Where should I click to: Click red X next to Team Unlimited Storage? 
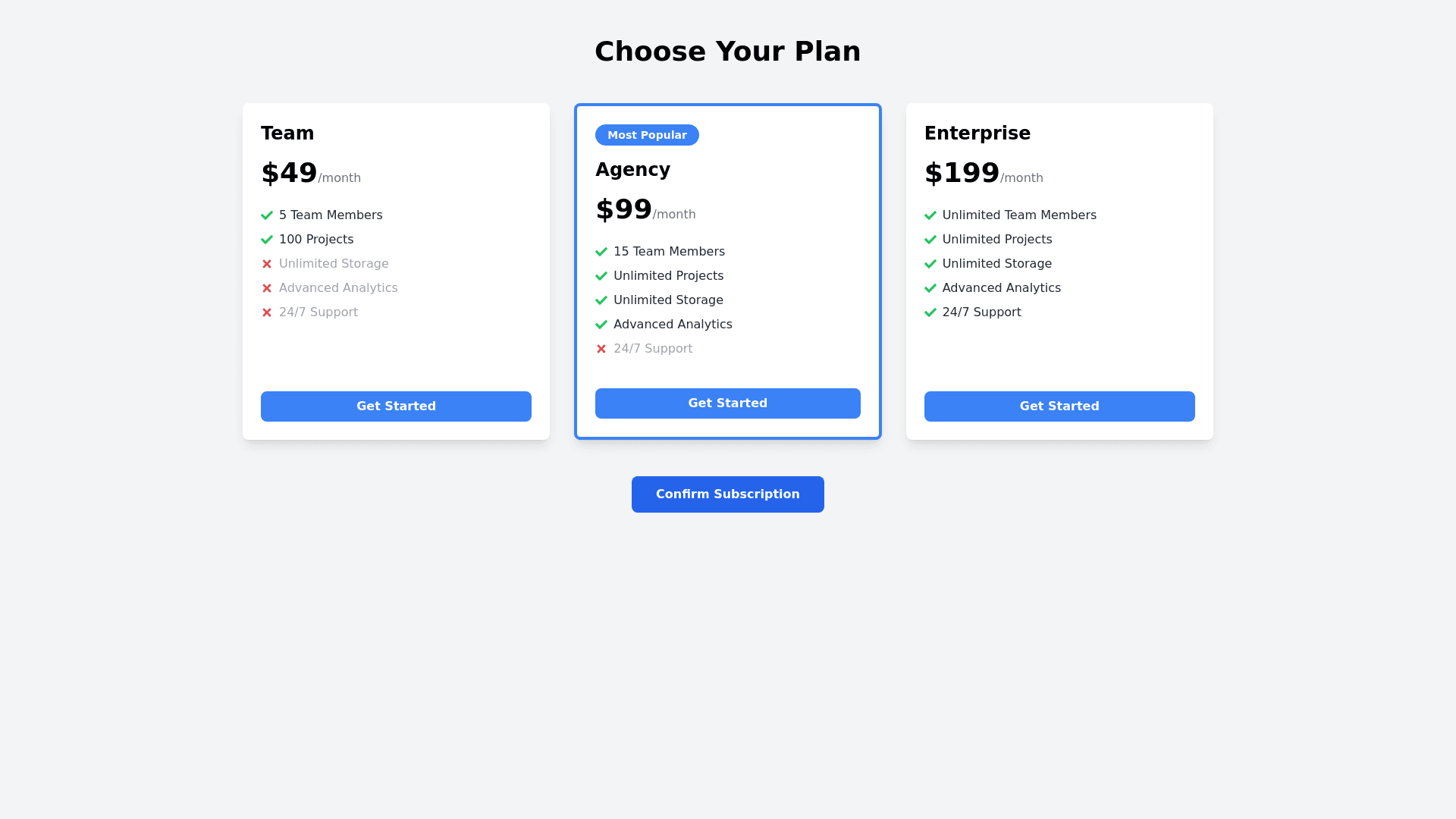(267, 264)
